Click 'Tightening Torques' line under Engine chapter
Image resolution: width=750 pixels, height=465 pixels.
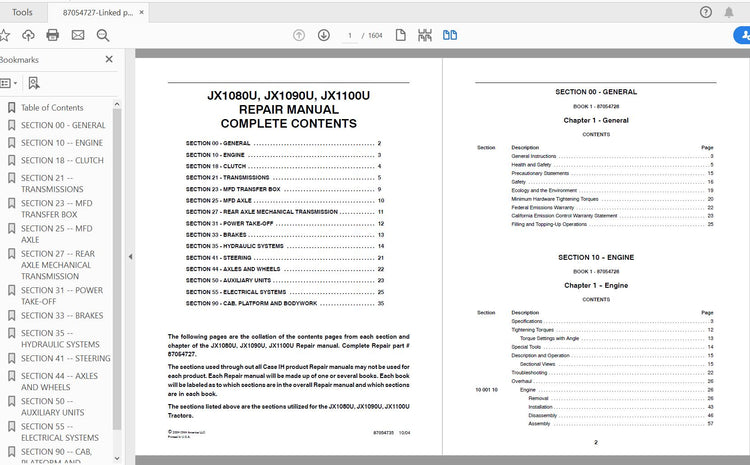612,330
